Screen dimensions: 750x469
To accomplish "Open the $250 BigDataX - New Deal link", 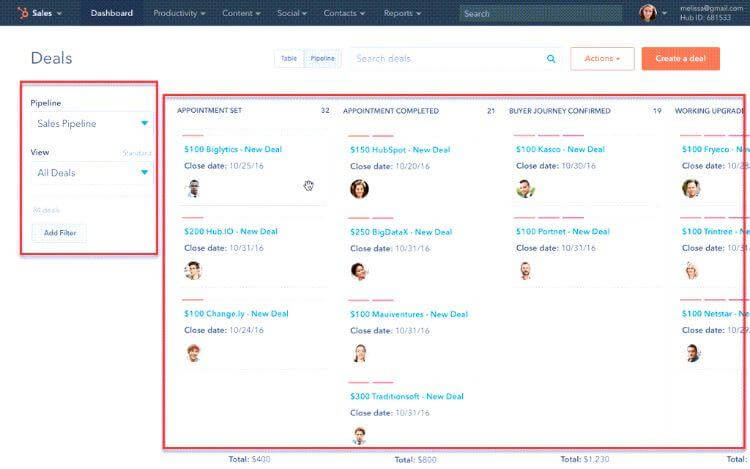I will point(401,232).
